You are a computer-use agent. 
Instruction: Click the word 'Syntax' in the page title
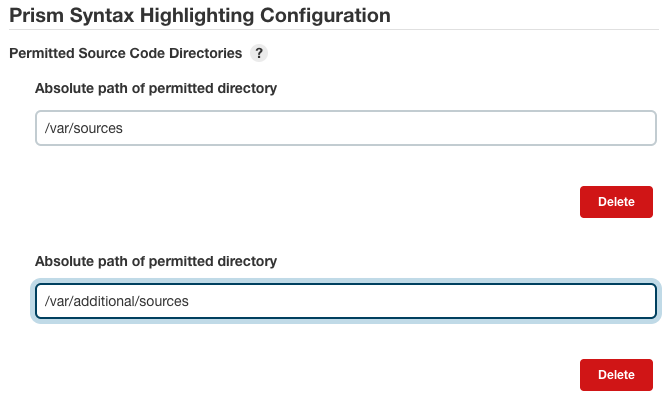[102, 16]
